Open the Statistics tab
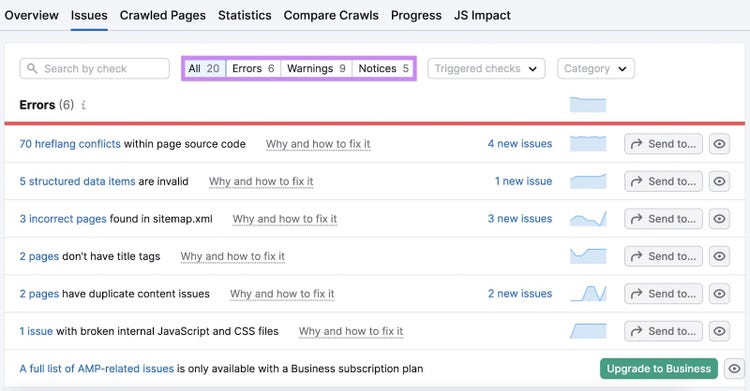The image size is (750, 391). coord(244,15)
